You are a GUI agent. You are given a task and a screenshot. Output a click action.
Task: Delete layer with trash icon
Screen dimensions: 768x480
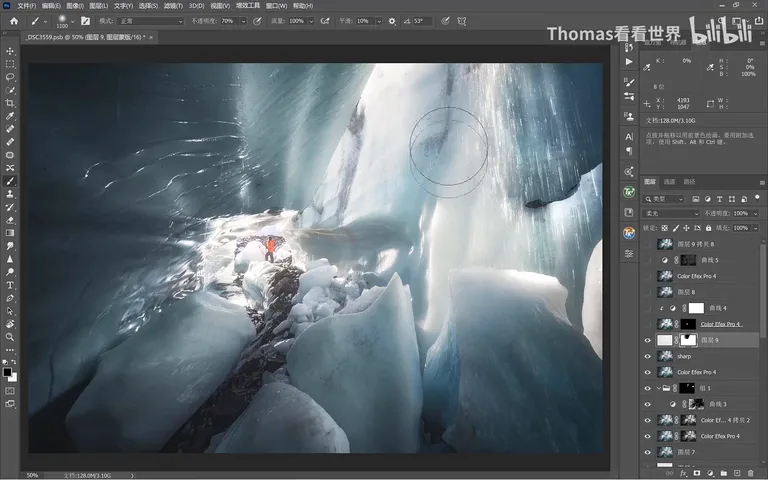[750, 473]
